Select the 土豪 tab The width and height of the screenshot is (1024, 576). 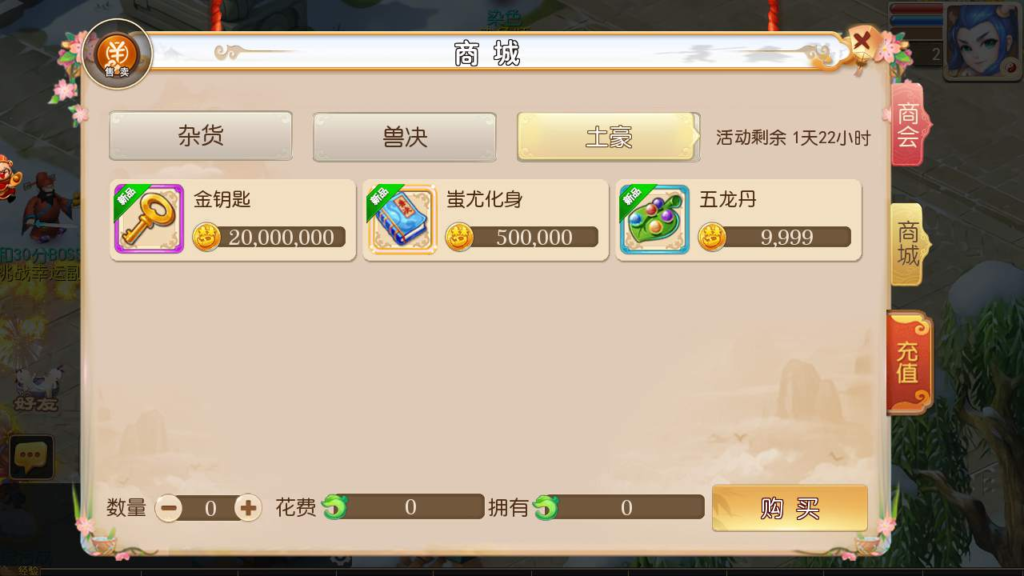(609, 137)
